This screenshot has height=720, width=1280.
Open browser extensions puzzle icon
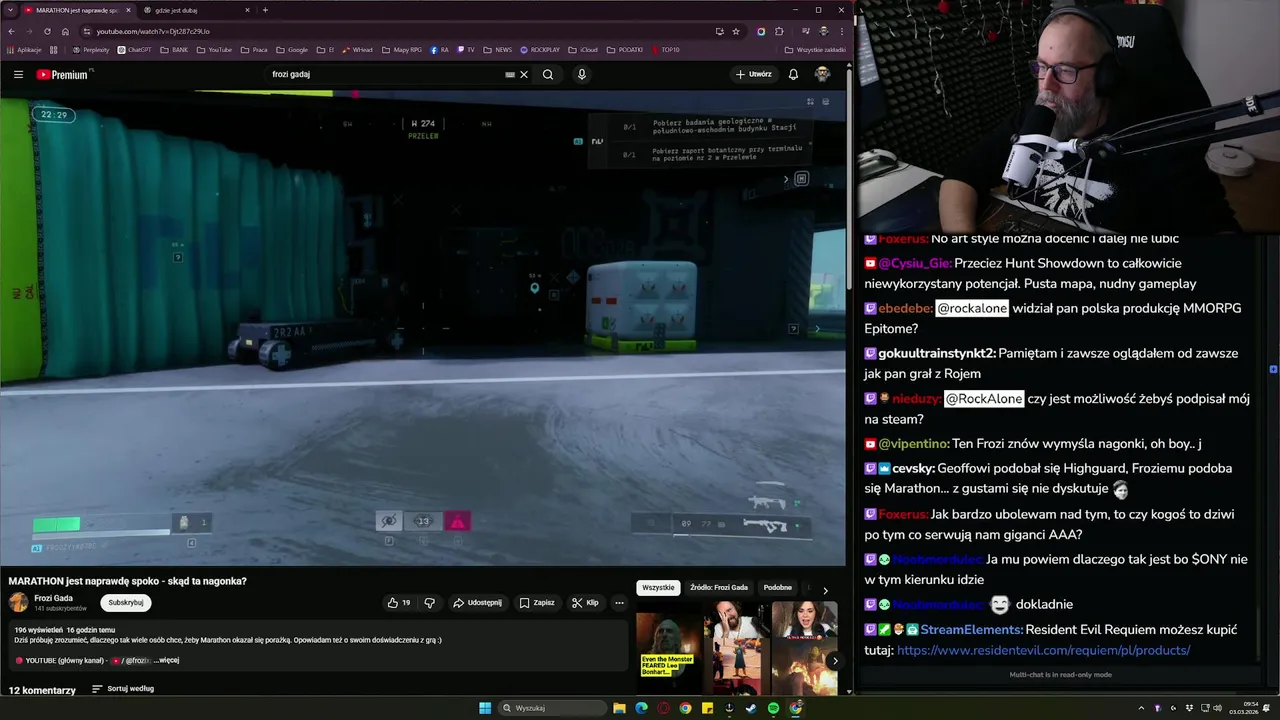pyautogui.click(x=779, y=31)
